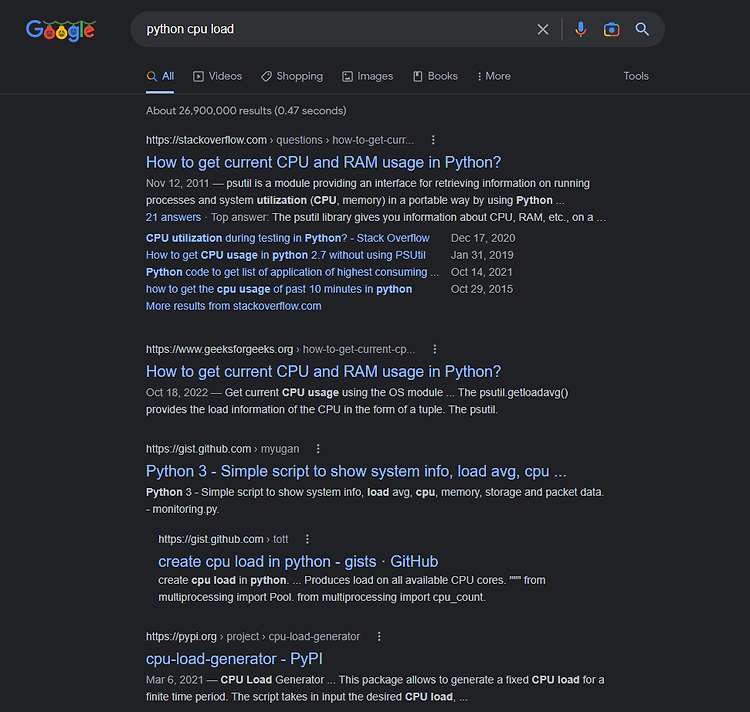Open the Tools filter options
The height and width of the screenshot is (712, 750).
(x=636, y=77)
